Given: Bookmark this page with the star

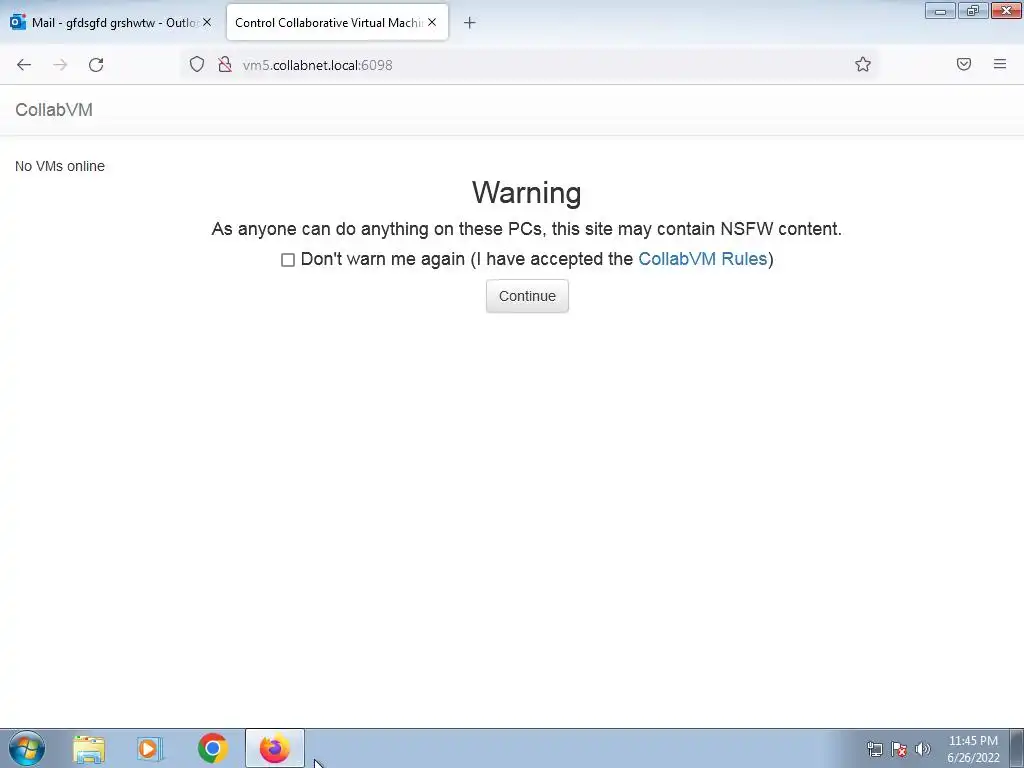Looking at the screenshot, I should (863, 64).
